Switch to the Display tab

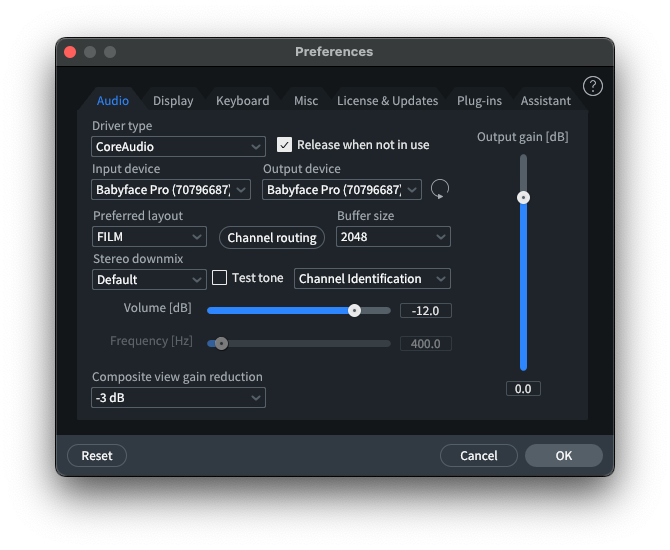[x=173, y=101]
